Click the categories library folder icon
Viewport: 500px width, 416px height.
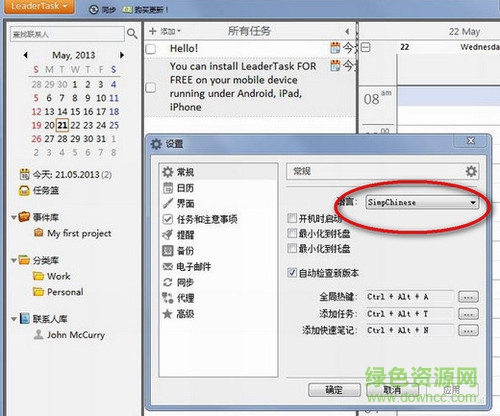point(24,260)
